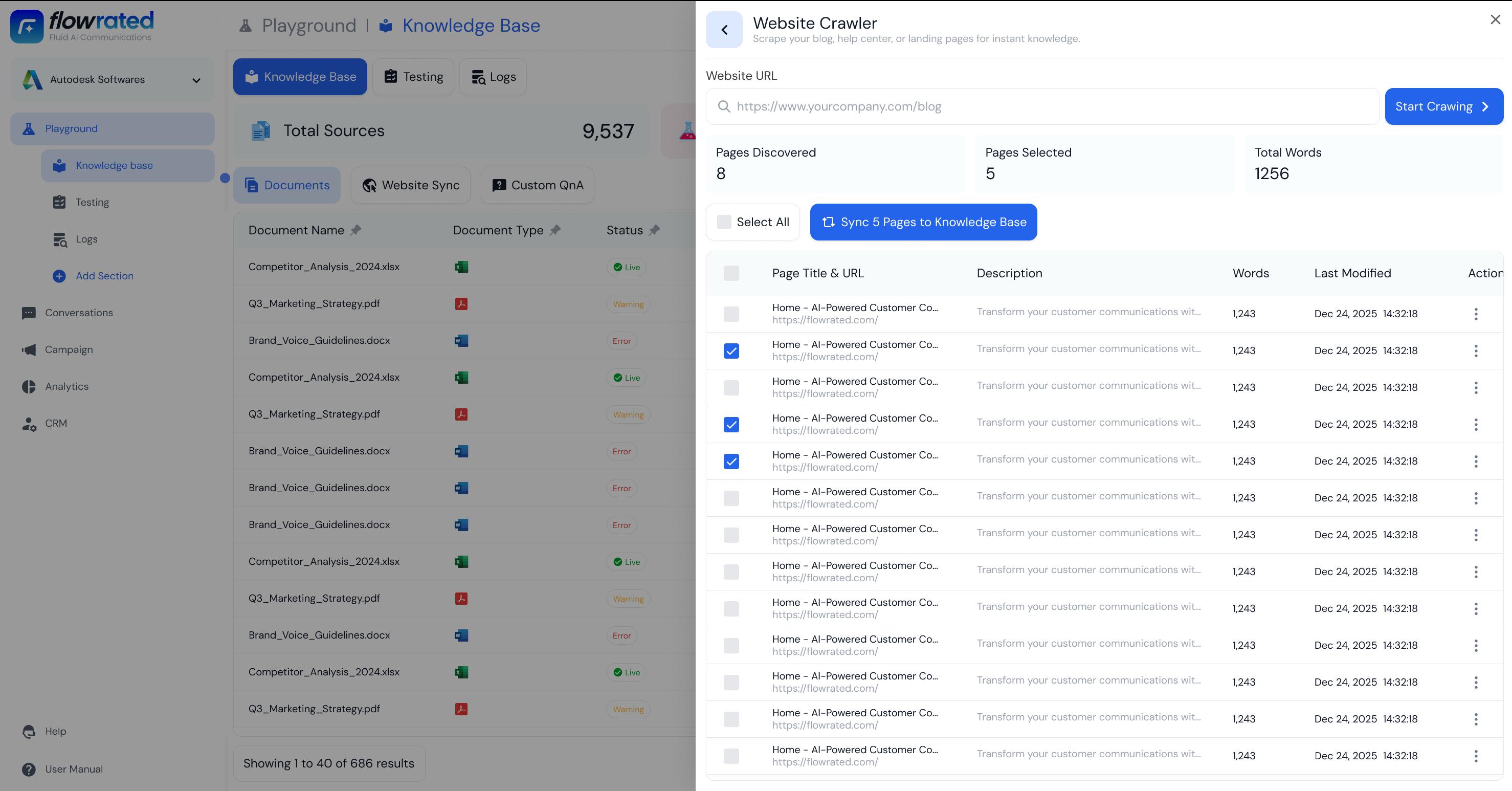Open the User Manual link in sidebar
The image size is (1512, 791).
pyautogui.click(x=73, y=770)
